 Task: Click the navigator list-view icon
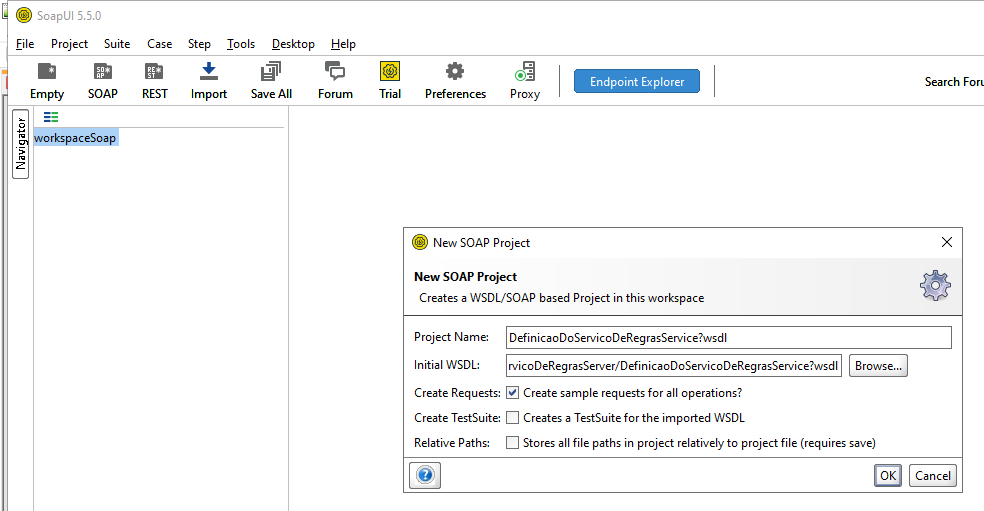(51, 117)
